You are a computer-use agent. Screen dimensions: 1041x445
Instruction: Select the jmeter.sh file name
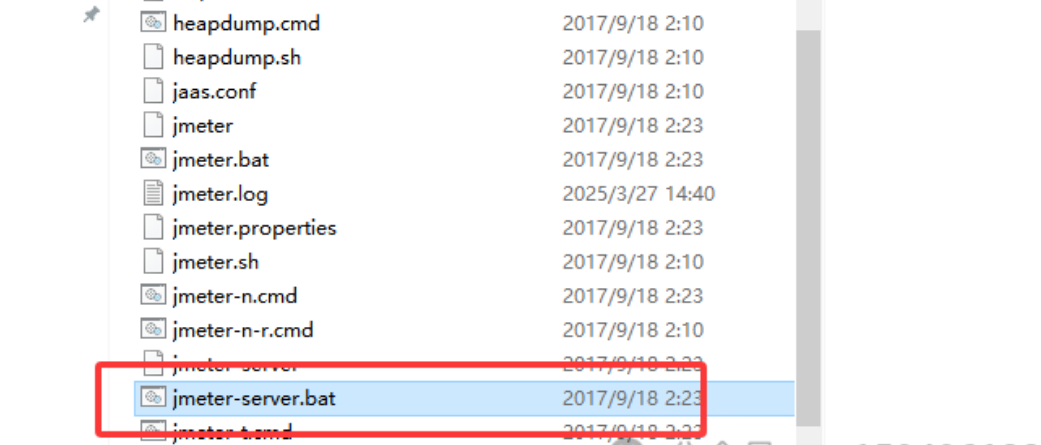[215, 262]
